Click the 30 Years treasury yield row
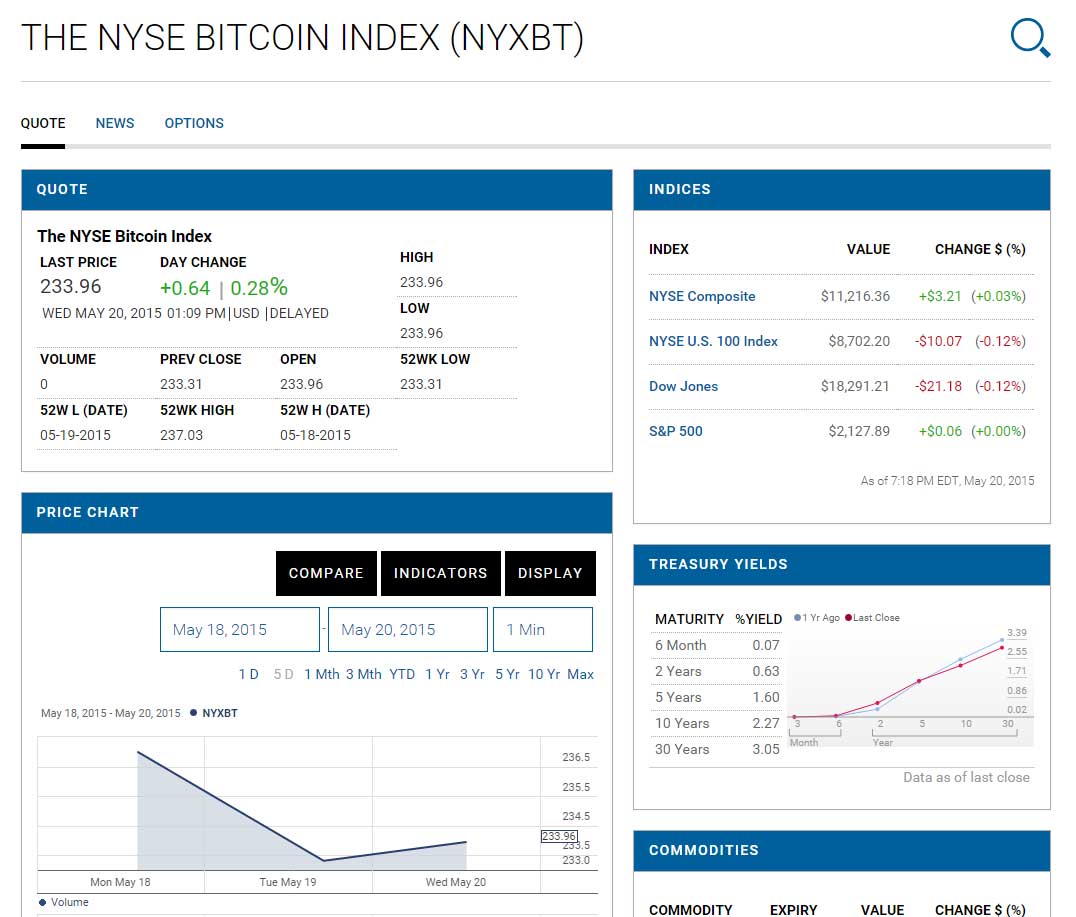1076x917 pixels. 716,750
